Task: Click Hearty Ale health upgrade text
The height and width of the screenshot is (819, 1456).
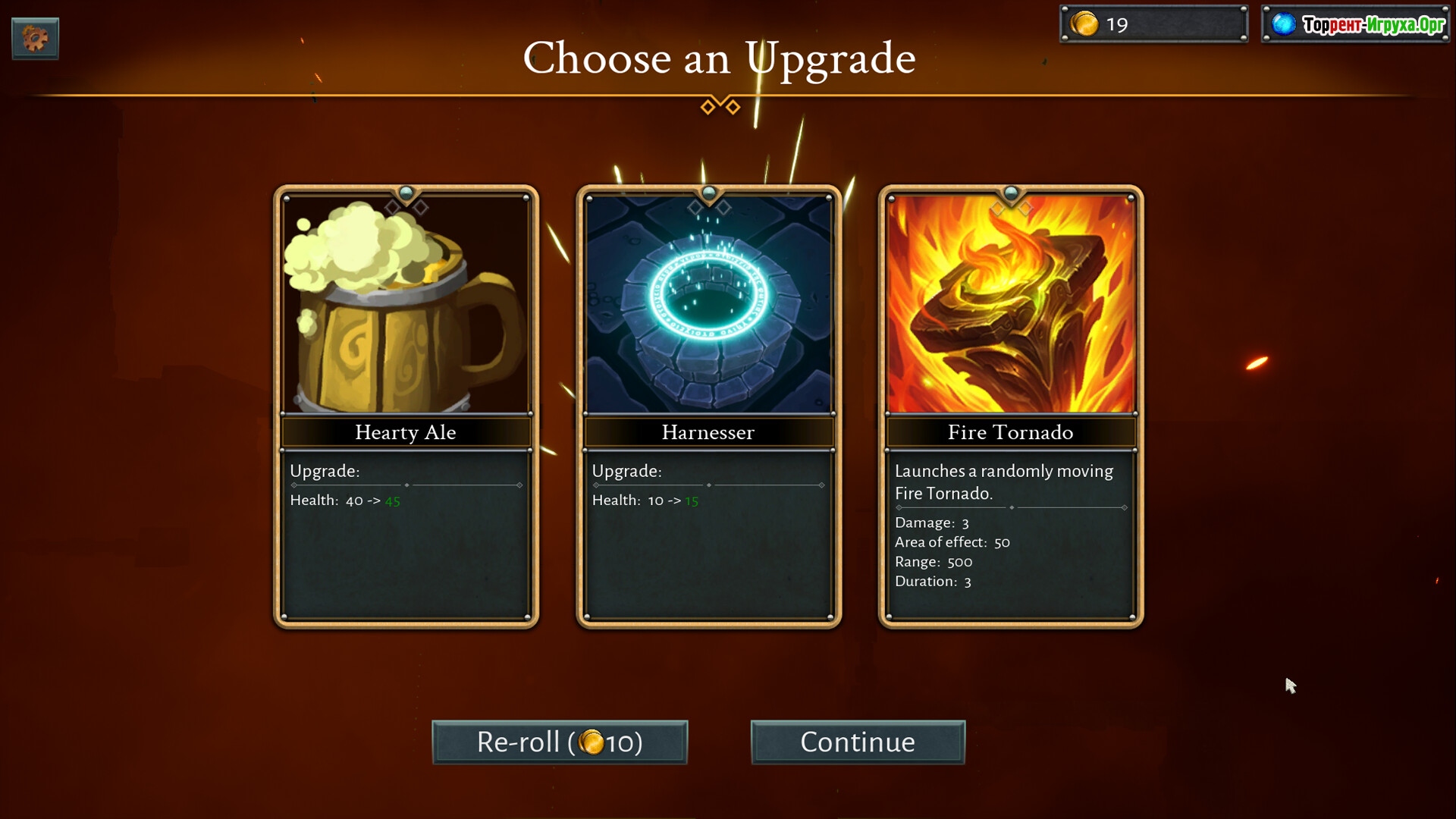Action: tap(345, 500)
